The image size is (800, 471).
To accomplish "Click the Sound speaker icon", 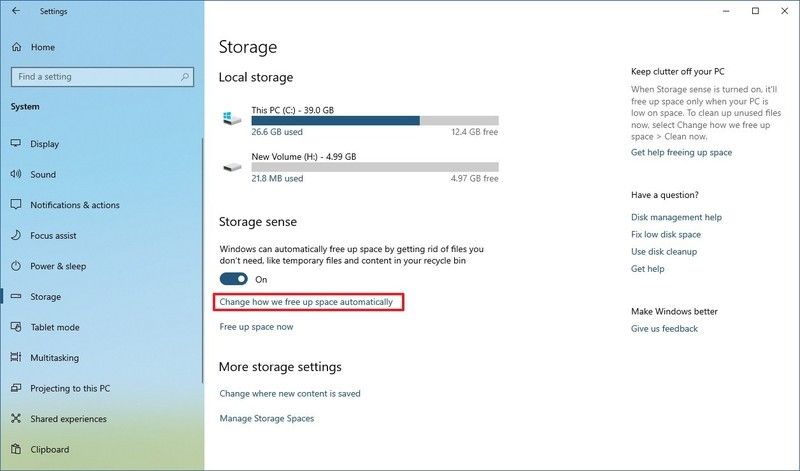I will (16, 174).
